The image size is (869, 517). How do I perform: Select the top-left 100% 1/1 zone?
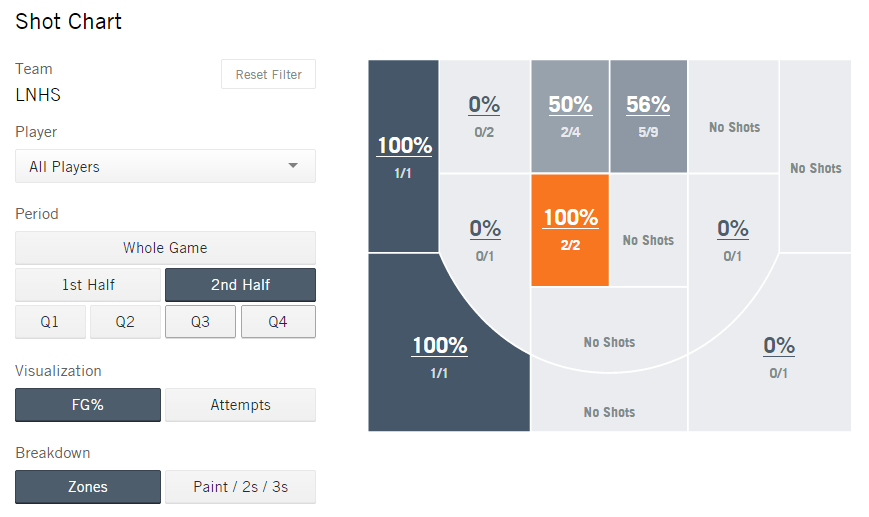(404, 155)
